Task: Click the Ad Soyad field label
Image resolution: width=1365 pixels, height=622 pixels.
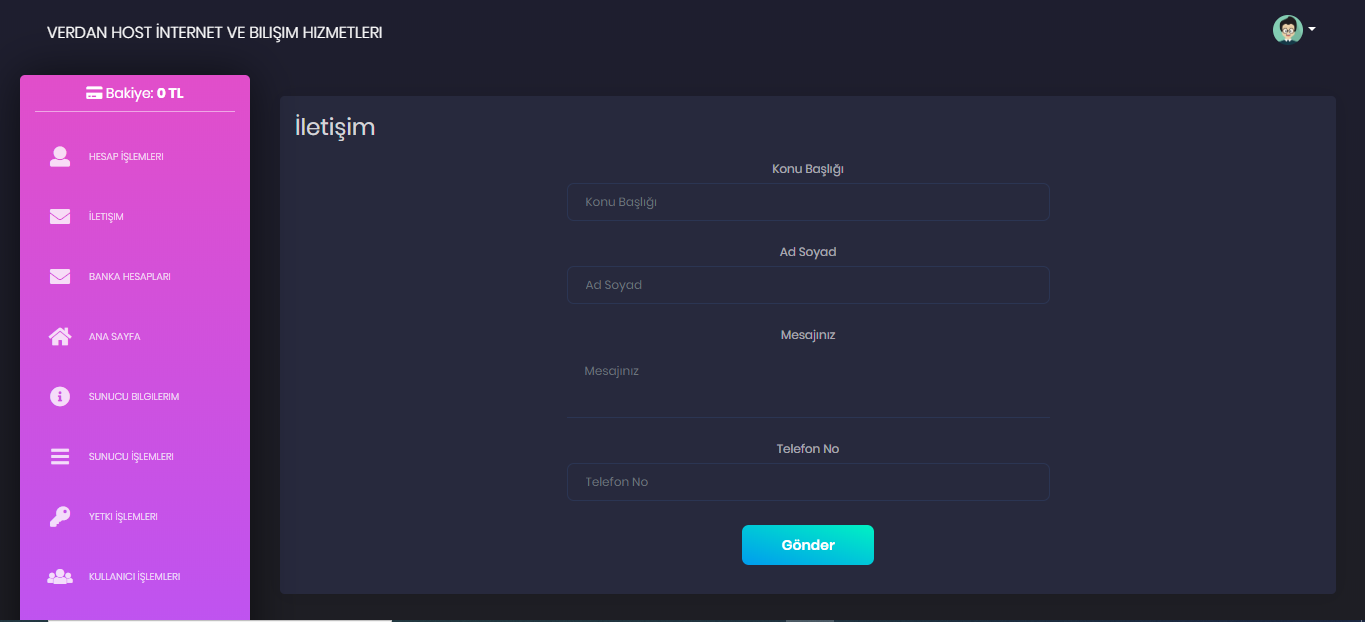Action: point(808,252)
